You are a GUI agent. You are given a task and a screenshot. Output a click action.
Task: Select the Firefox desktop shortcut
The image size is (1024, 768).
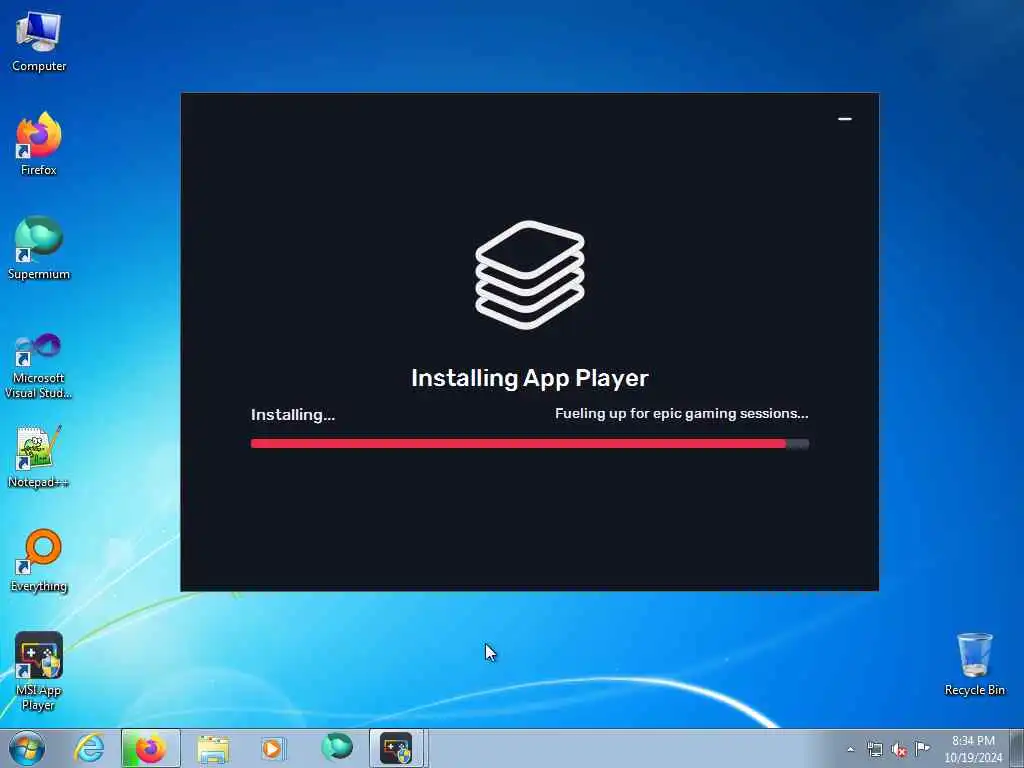click(39, 144)
